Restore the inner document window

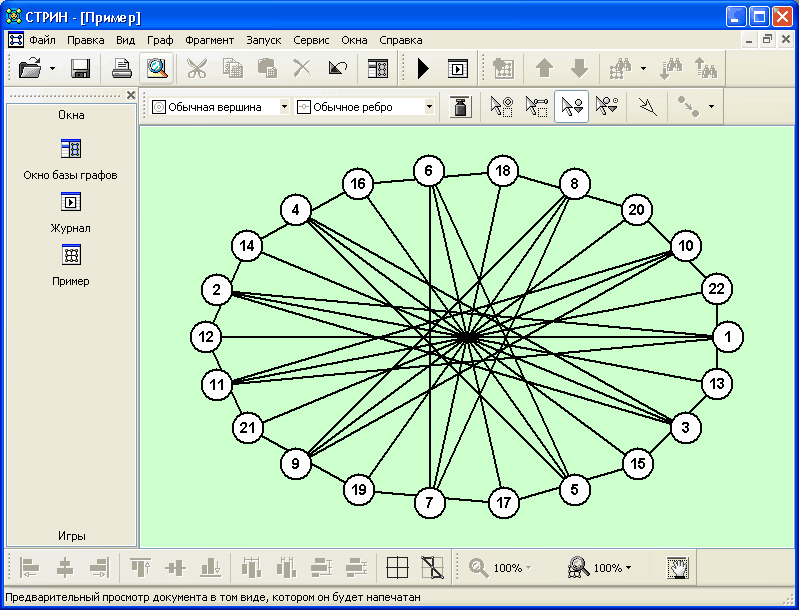[x=767, y=40]
